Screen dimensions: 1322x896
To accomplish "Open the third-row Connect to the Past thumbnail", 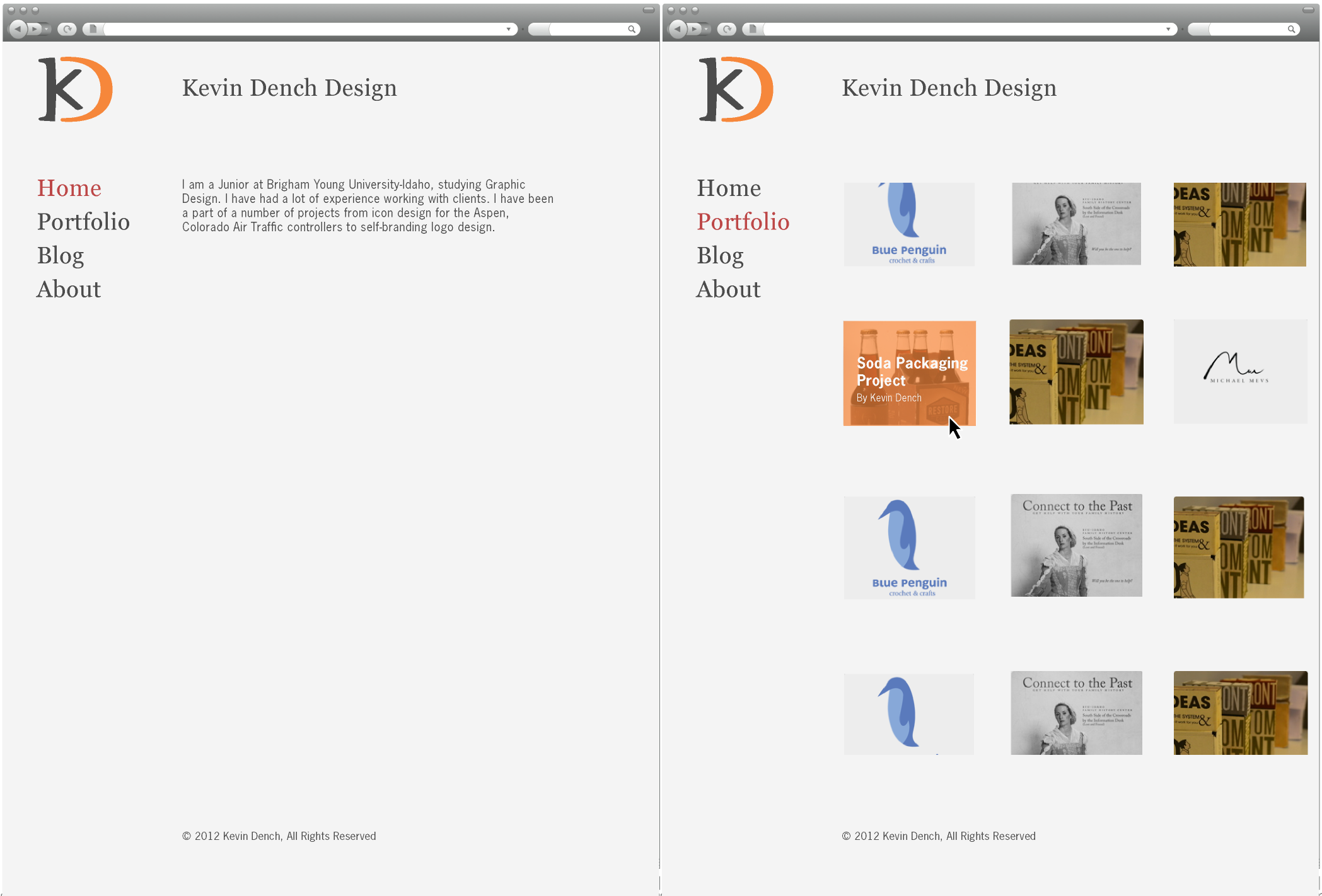I will [x=1076, y=546].
